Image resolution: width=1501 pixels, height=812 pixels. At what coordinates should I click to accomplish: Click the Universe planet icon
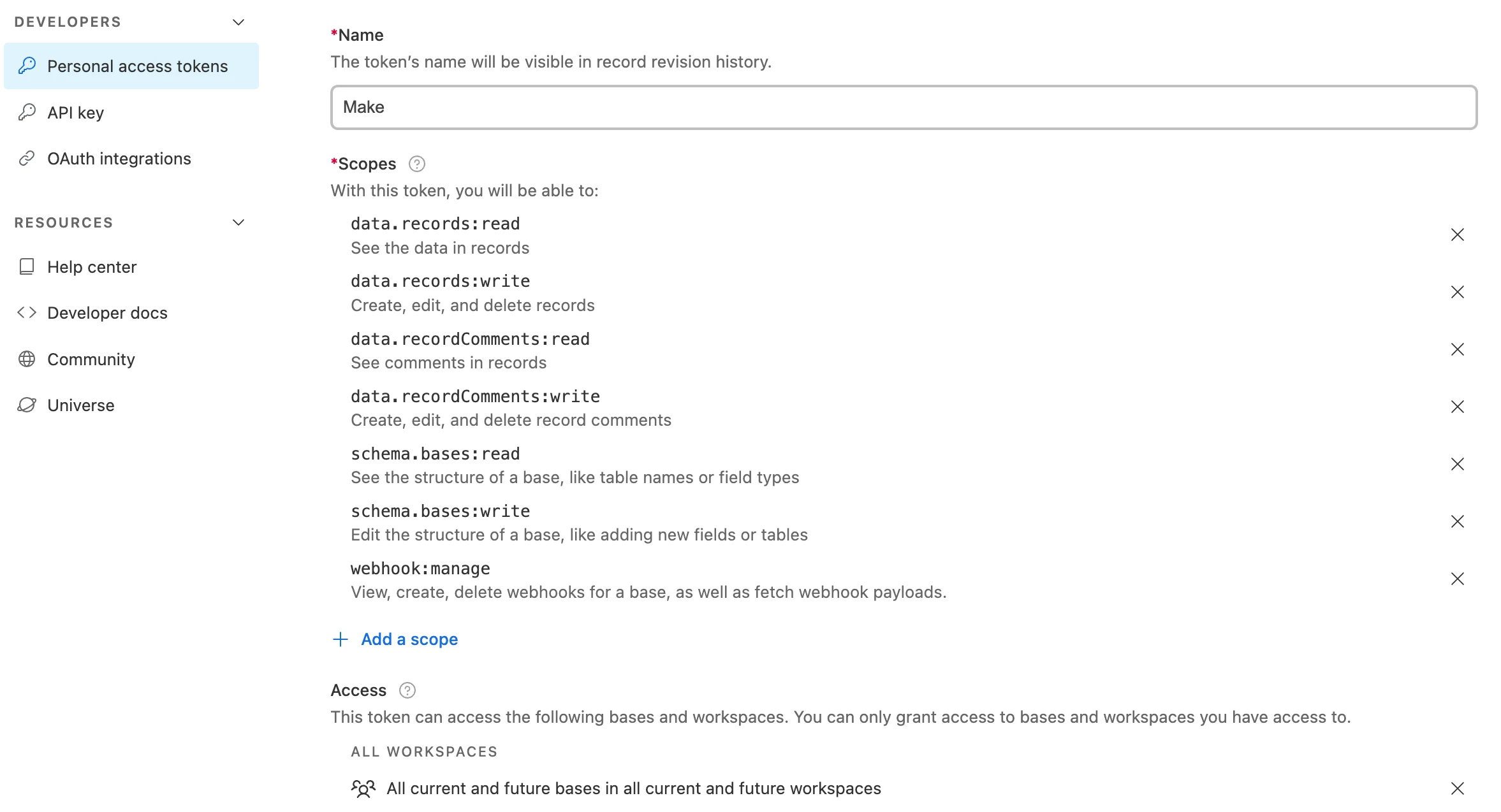(x=26, y=405)
